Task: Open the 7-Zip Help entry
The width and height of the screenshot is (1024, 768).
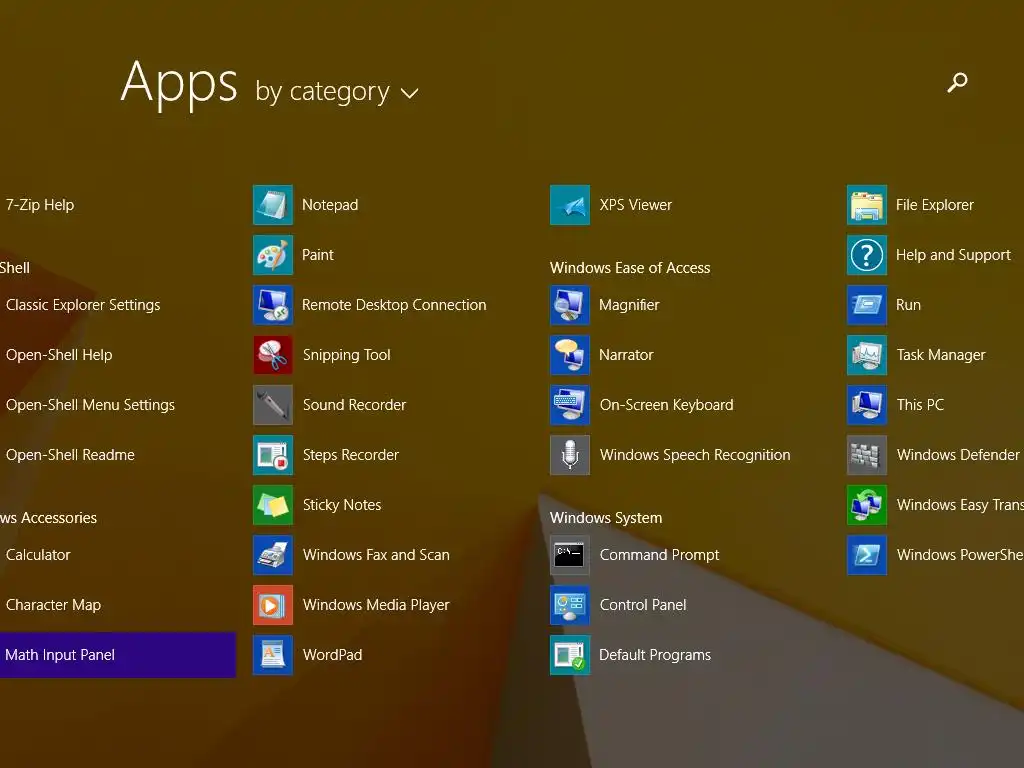Action: pyautogui.click(x=40, y=205)
